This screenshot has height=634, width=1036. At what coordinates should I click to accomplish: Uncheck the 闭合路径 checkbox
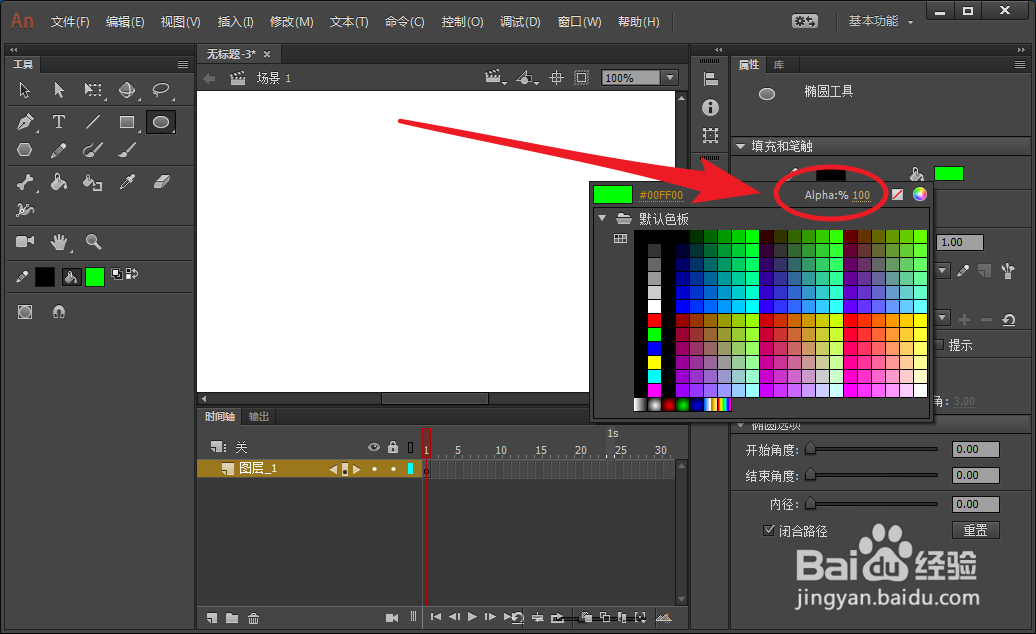click(x=768, y=530)
